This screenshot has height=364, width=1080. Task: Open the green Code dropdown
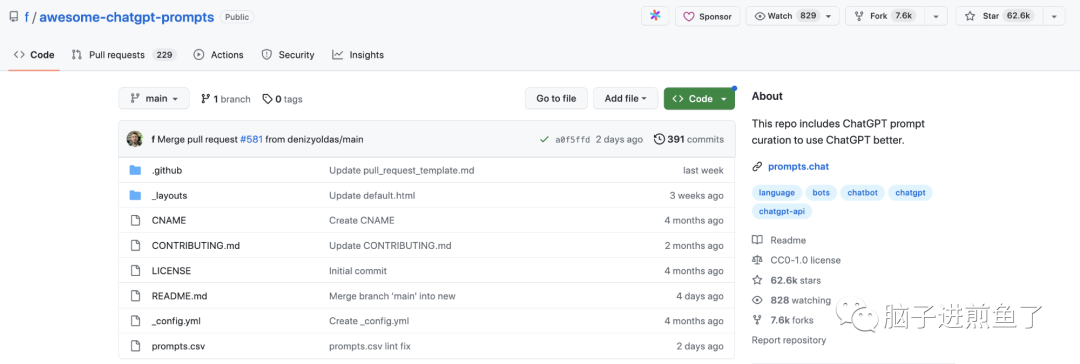coord(699,99)
